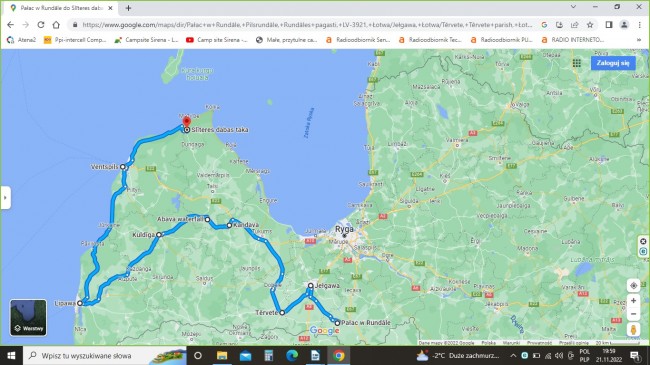The width and height of the screenshot is (650, 365).
Task: Show hidden system tray icons
Action: click(x=513, y=355)
